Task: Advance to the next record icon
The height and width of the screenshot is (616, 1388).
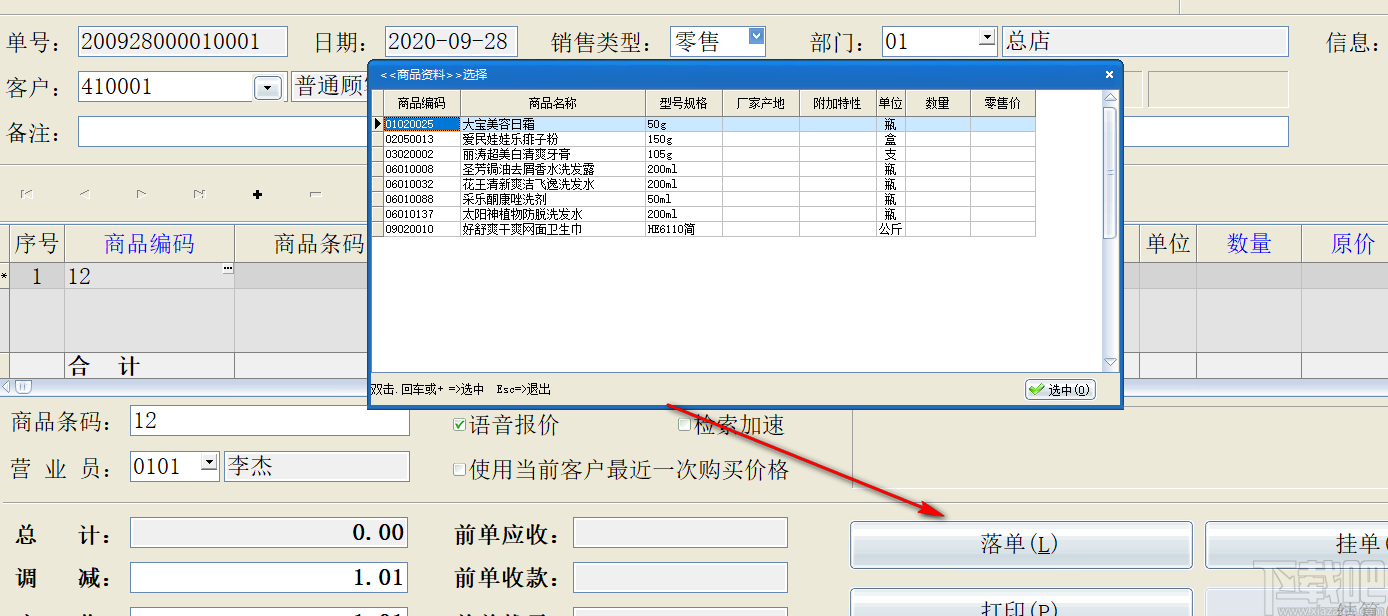Action: 142,195
